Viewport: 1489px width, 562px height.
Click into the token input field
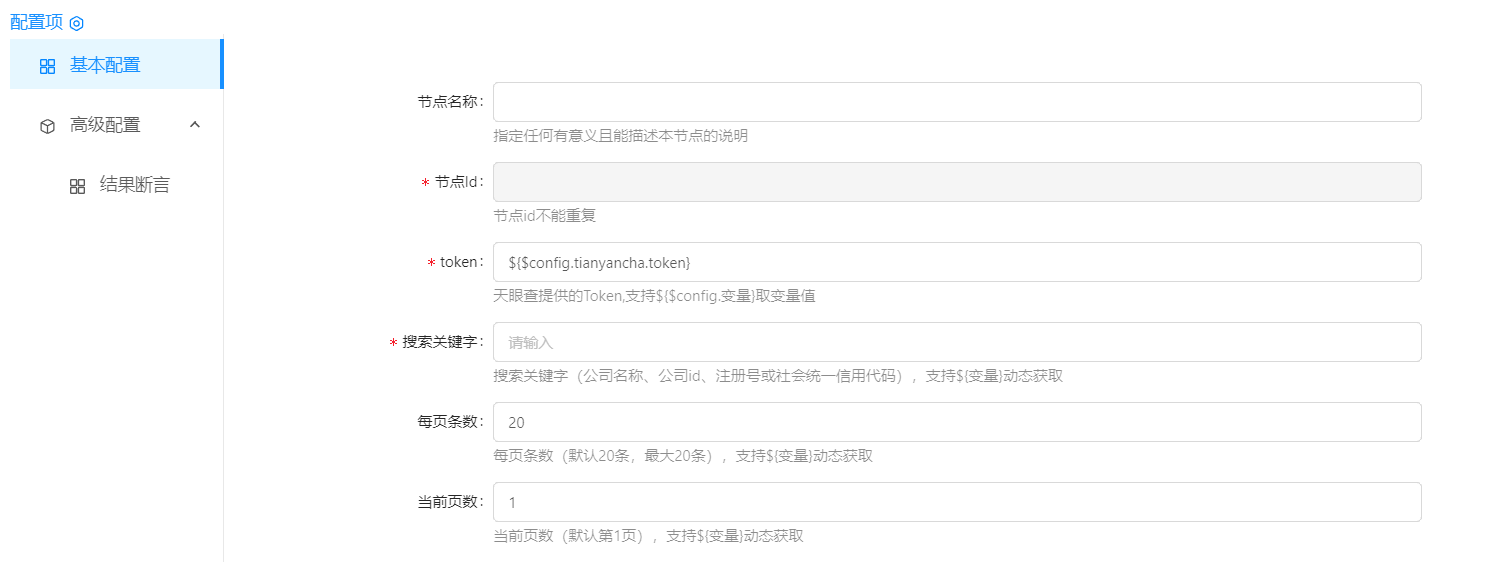click(956, 262)
